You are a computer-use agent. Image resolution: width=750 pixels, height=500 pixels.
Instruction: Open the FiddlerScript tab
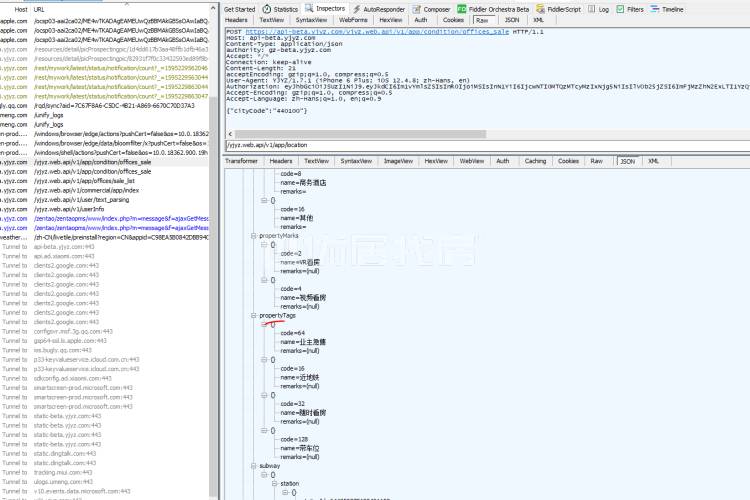tap(559, 9)
